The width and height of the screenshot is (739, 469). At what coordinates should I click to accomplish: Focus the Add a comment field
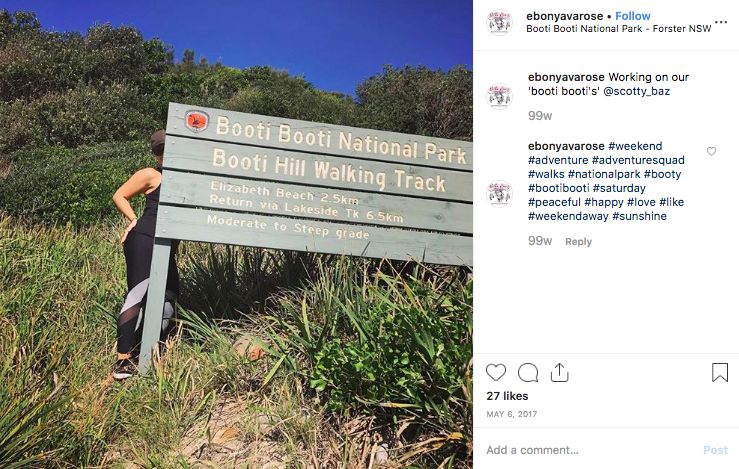click(589, 450)
